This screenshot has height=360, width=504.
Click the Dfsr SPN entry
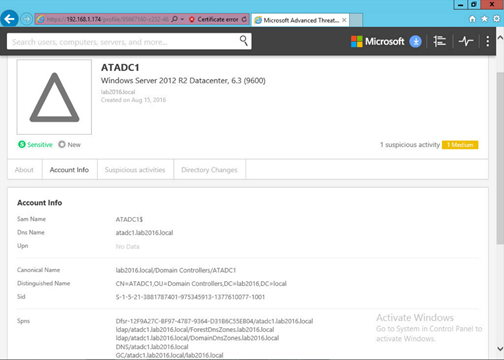[214, 321]
